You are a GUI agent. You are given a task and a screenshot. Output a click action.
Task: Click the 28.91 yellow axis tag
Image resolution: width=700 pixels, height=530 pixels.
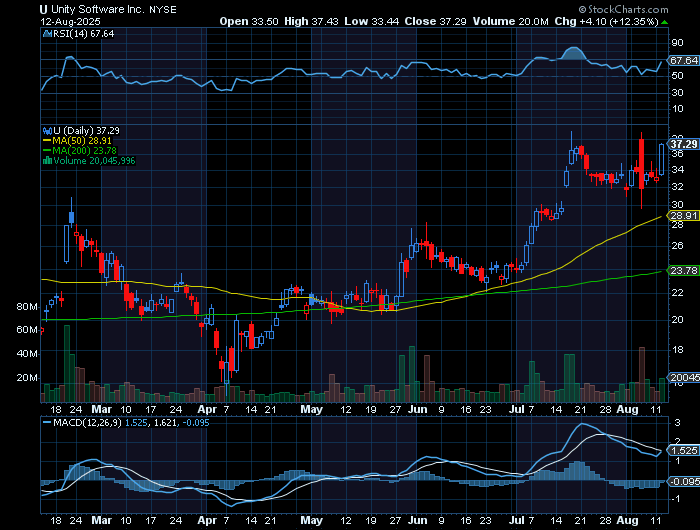(x=683, y=216)
